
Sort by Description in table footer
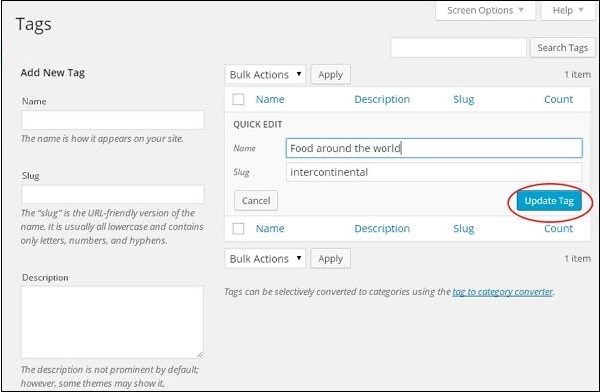click(382, 229)
